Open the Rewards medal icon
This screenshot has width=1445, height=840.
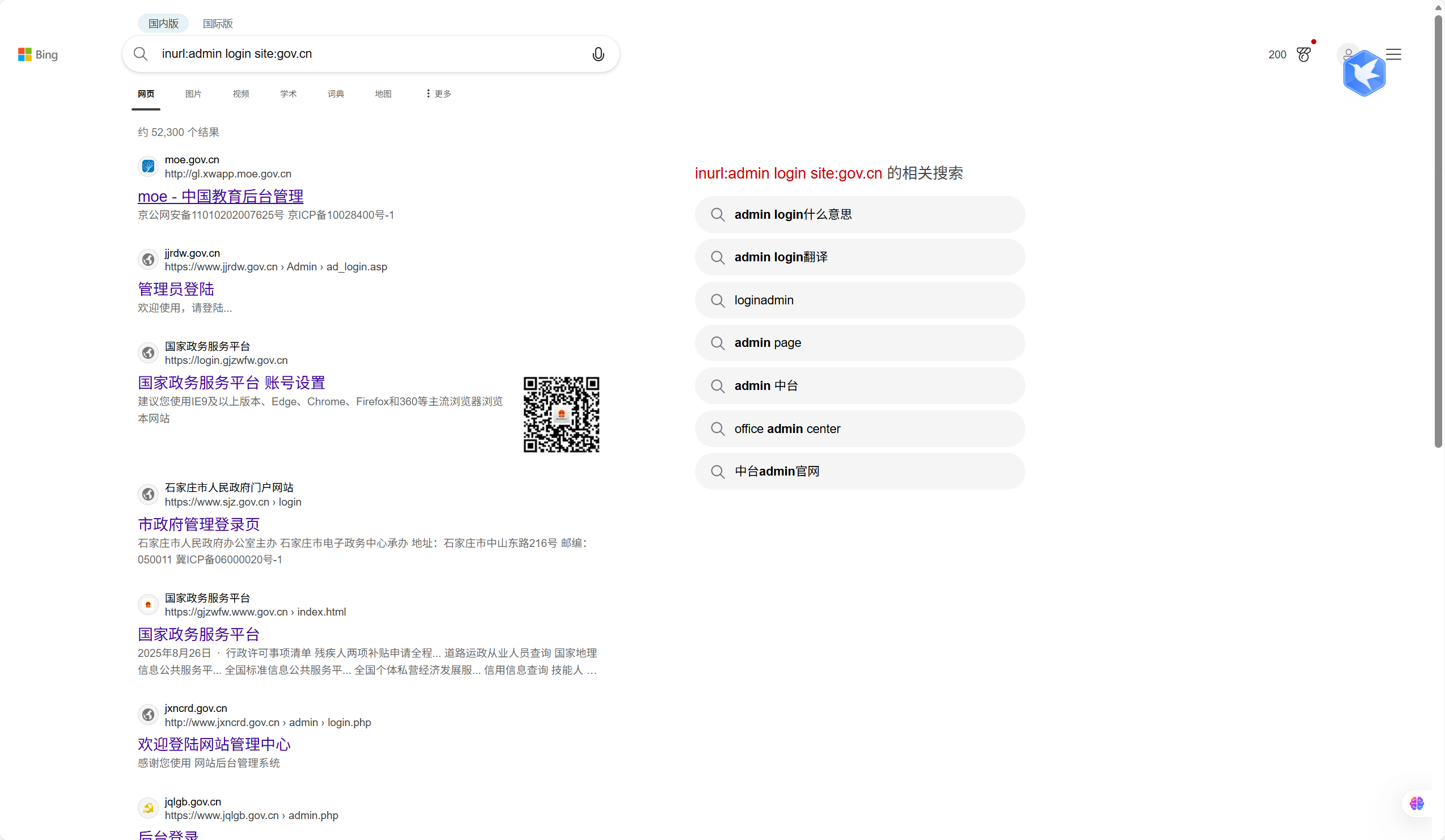(x=1303, y=54)
